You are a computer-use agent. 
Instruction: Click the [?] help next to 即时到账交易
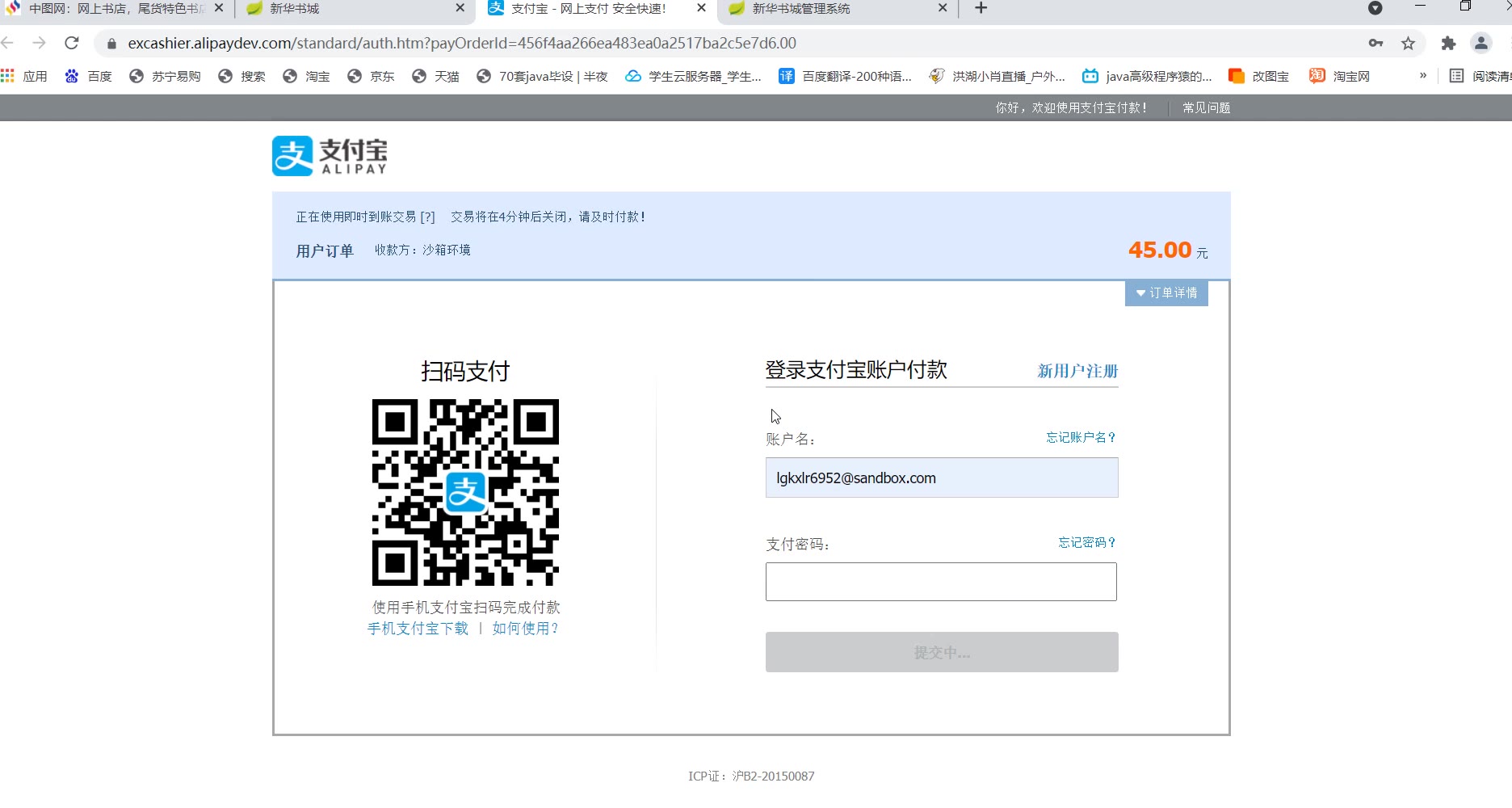click(427, 217)
